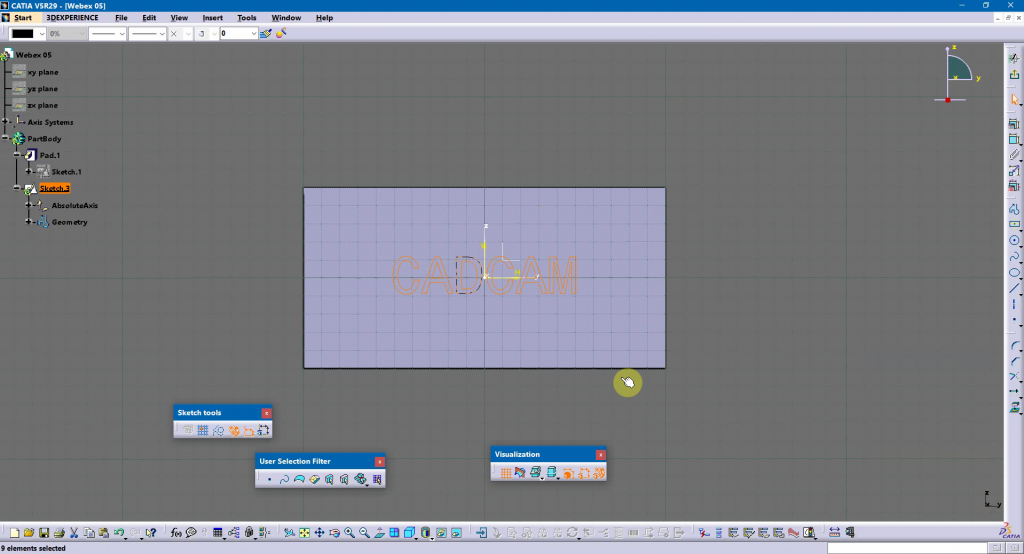1024x554 pixels.
Task: Click the Curve Filter icon in User Selection Filter
Action: point(284,480)
